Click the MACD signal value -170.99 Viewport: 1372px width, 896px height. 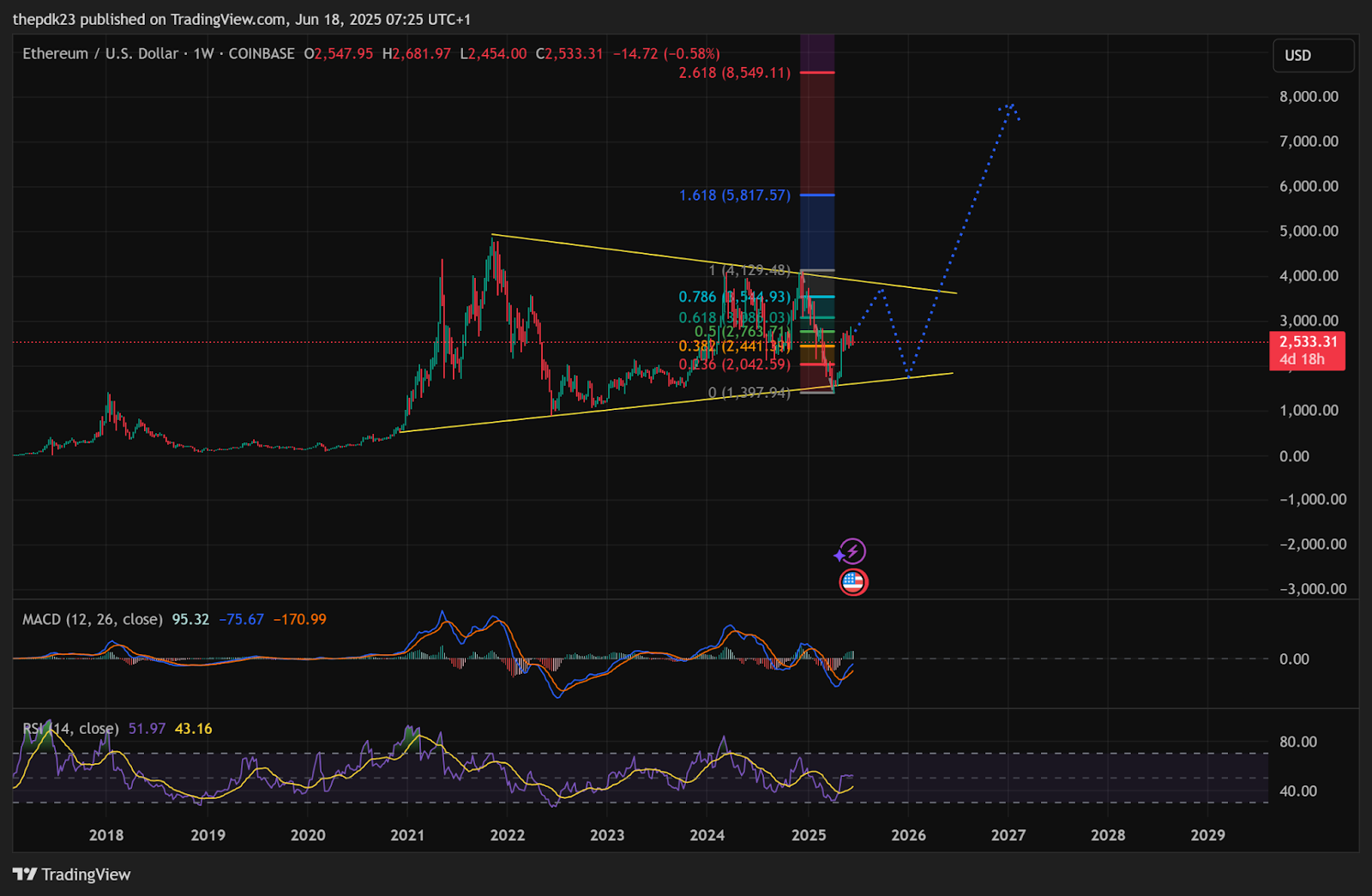click(299, 619)
